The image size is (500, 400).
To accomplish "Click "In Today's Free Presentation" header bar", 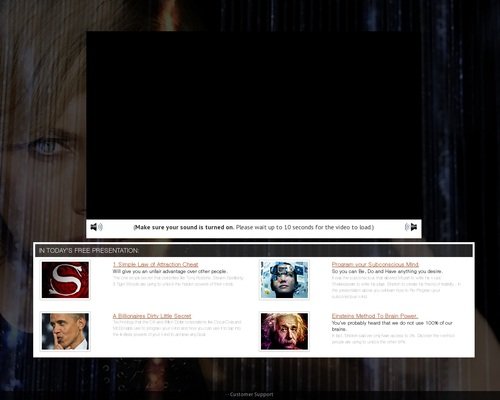I will click(254, 250).
